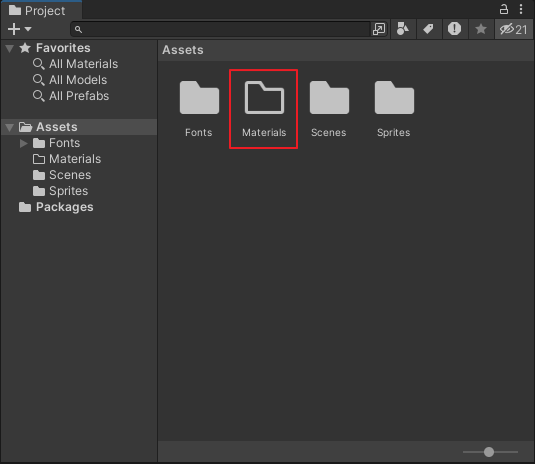Open the Search by Import Log Type filter
The width and height of the screenshot is (535, 464).
point(454,29)
